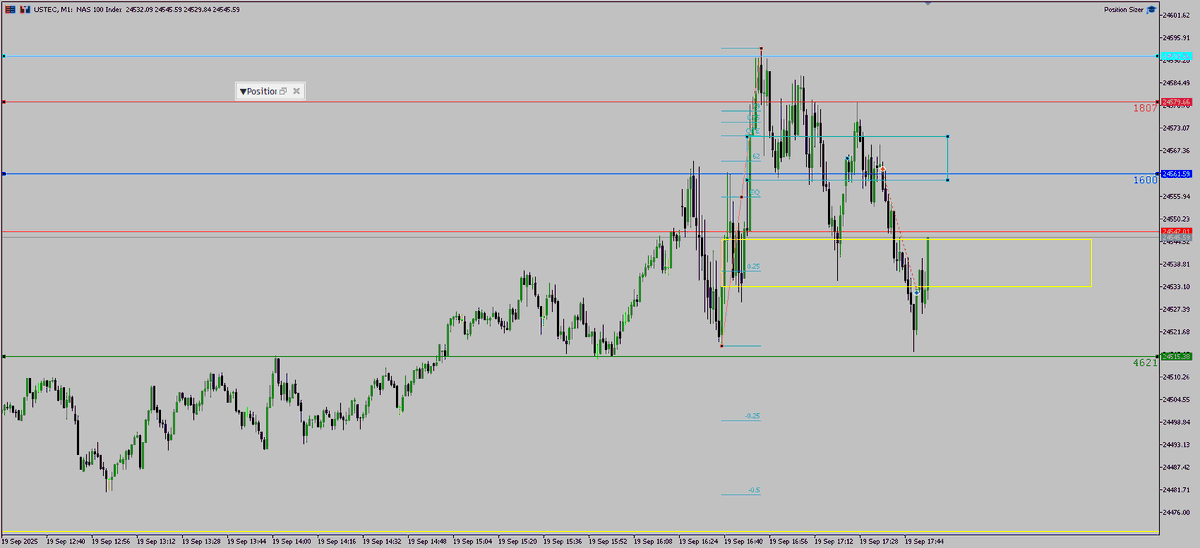Select the left anchor of green line

coord(4,356)
